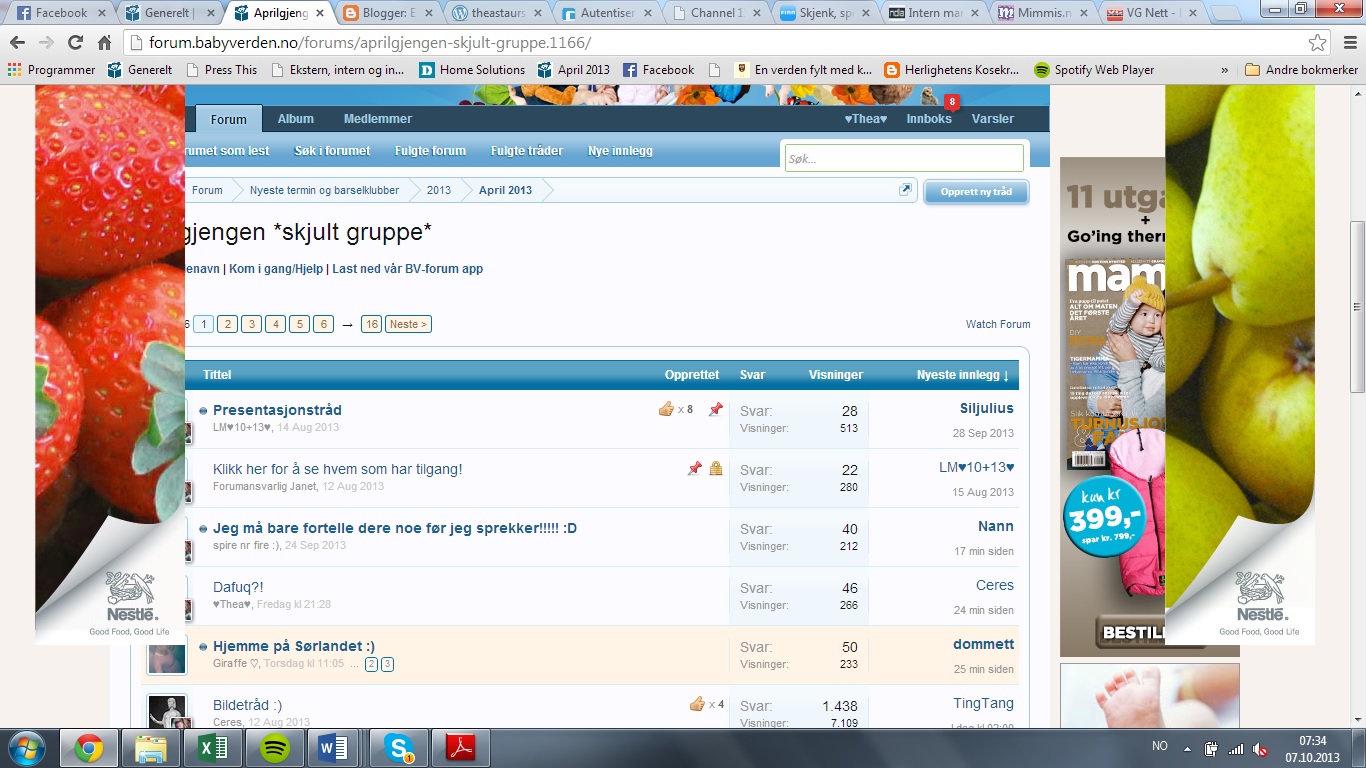Open the Medlemmer tab
Viewport: 1366px width, 768px height.
tap(377, 119)
